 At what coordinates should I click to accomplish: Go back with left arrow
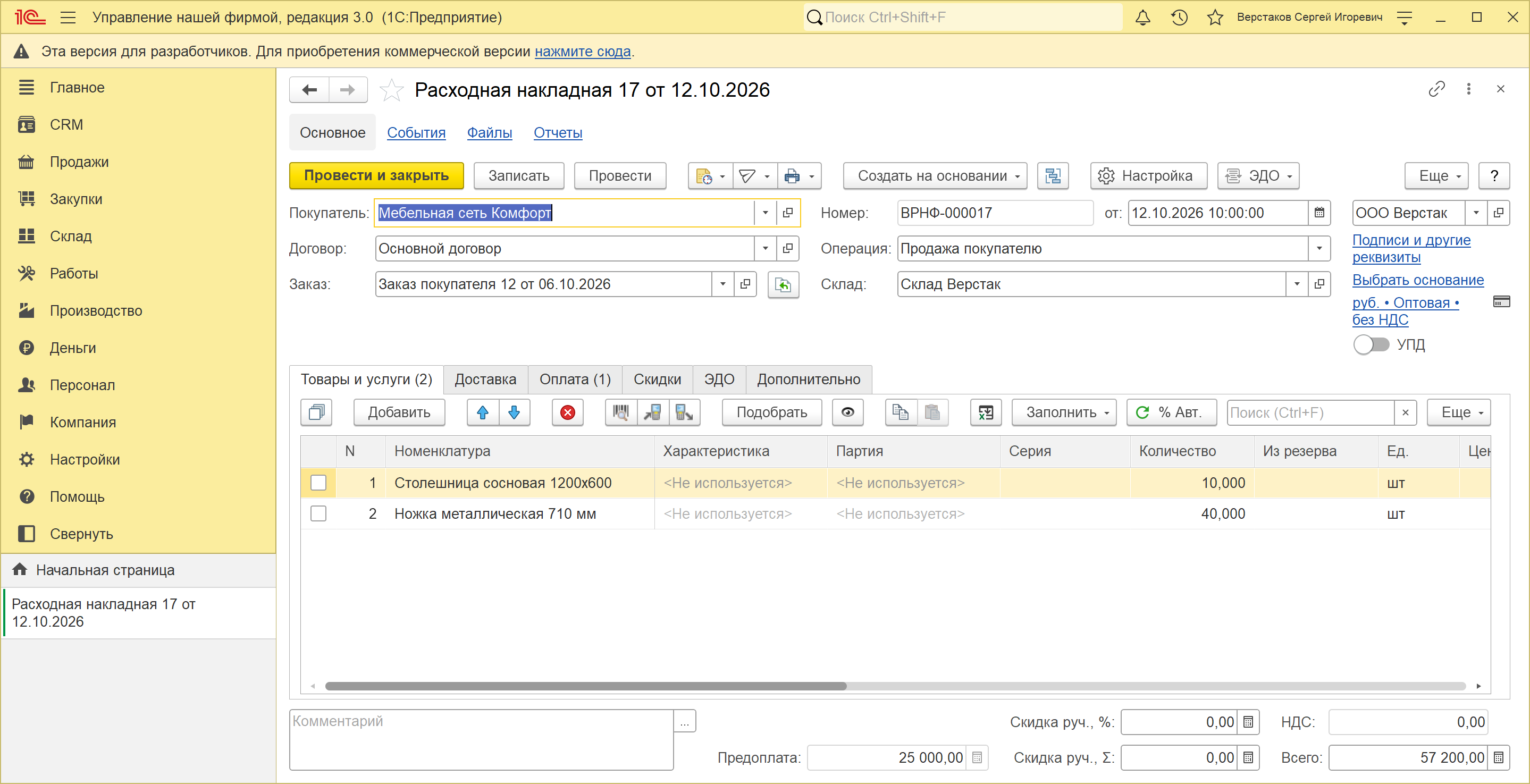pos(309,90)
